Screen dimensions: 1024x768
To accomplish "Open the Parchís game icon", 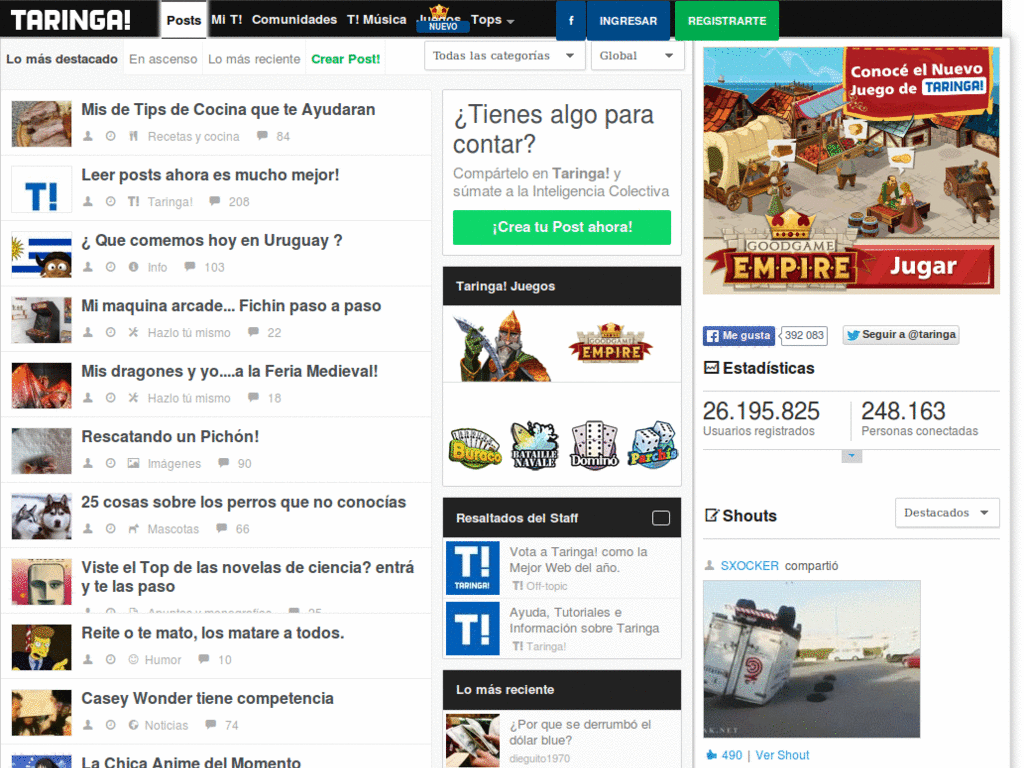I will coord(652,445).
